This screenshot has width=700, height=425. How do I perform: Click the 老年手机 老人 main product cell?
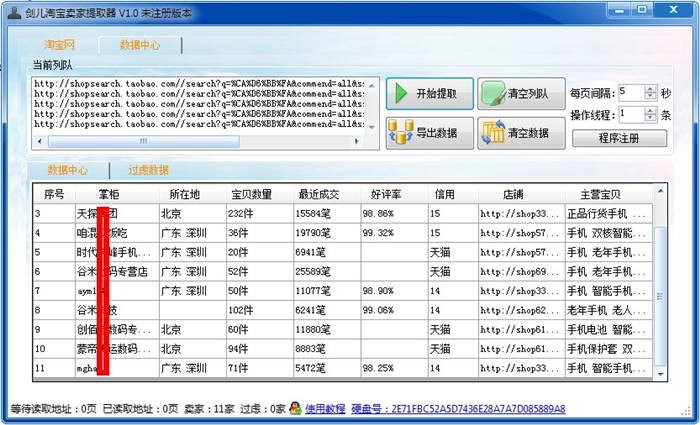[x=609, y=310]
